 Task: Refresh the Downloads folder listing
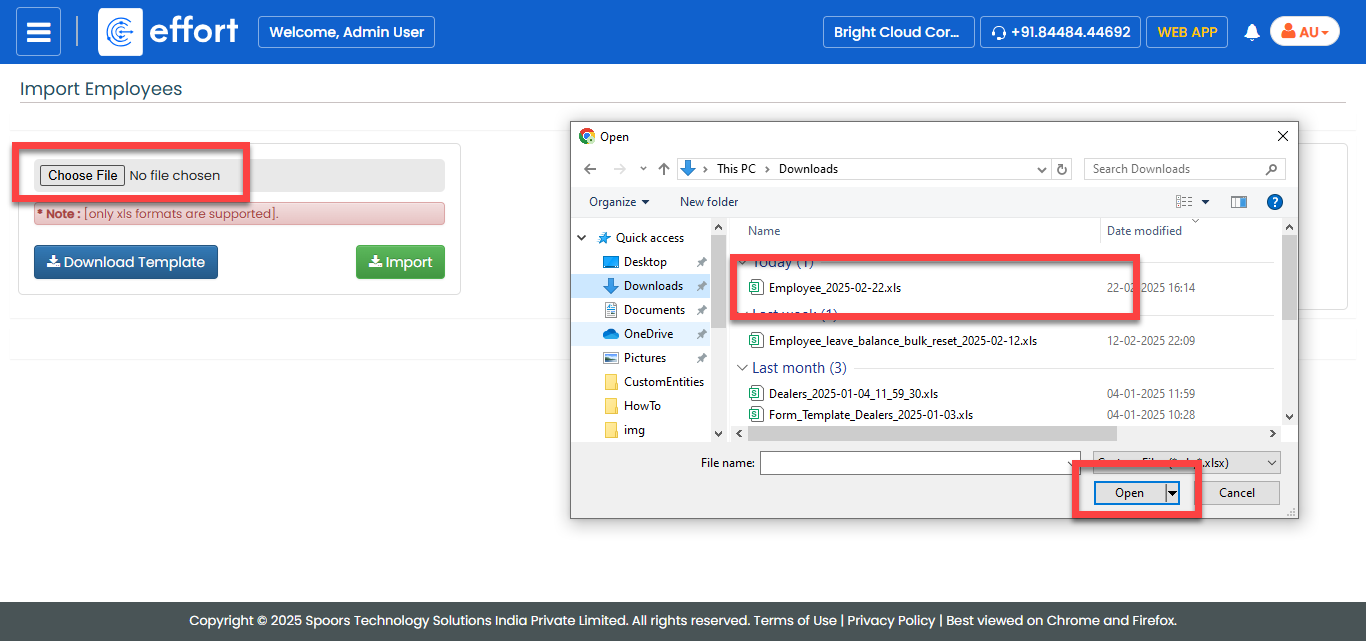click(x=1062, y=169)
